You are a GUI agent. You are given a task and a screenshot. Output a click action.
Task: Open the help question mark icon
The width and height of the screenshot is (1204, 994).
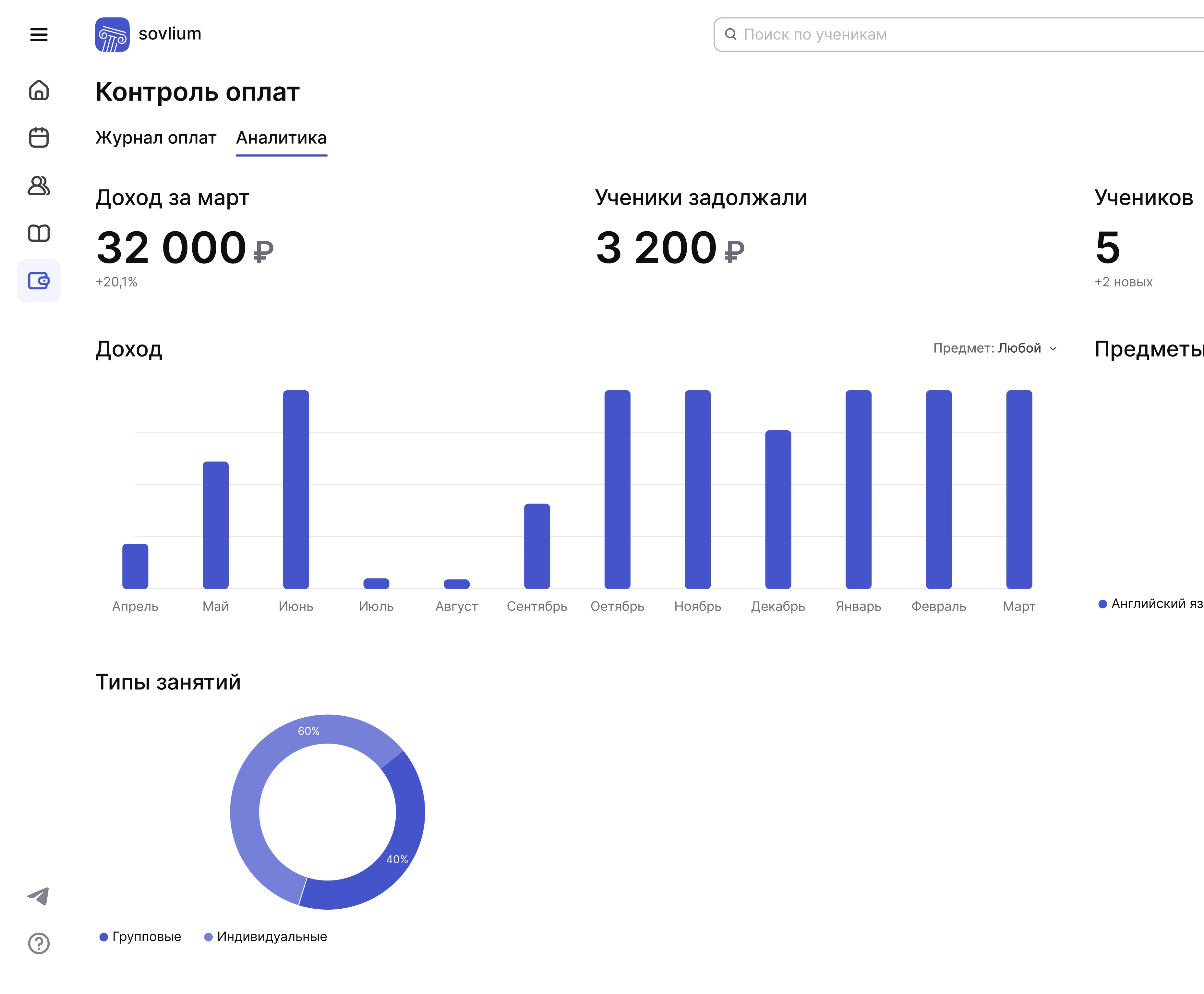38,943
